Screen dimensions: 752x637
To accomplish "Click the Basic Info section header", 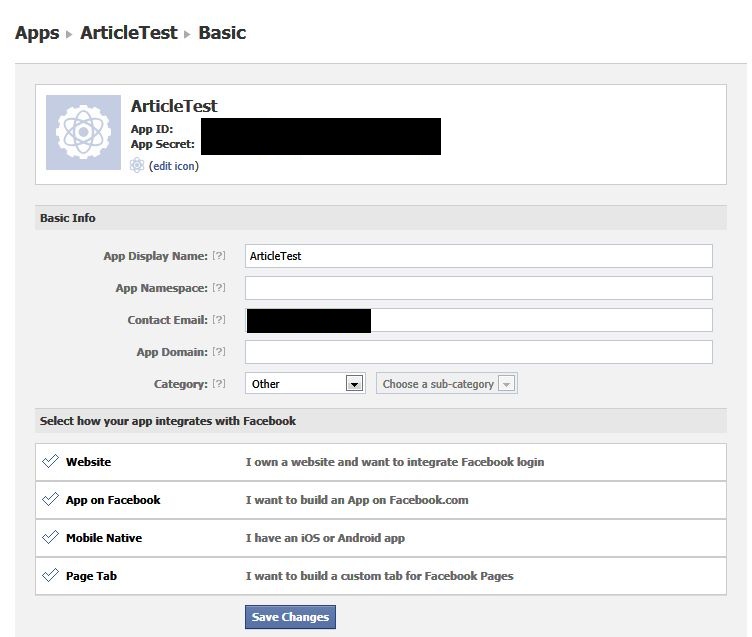I will pyautogui.click(x=381, y=218).
